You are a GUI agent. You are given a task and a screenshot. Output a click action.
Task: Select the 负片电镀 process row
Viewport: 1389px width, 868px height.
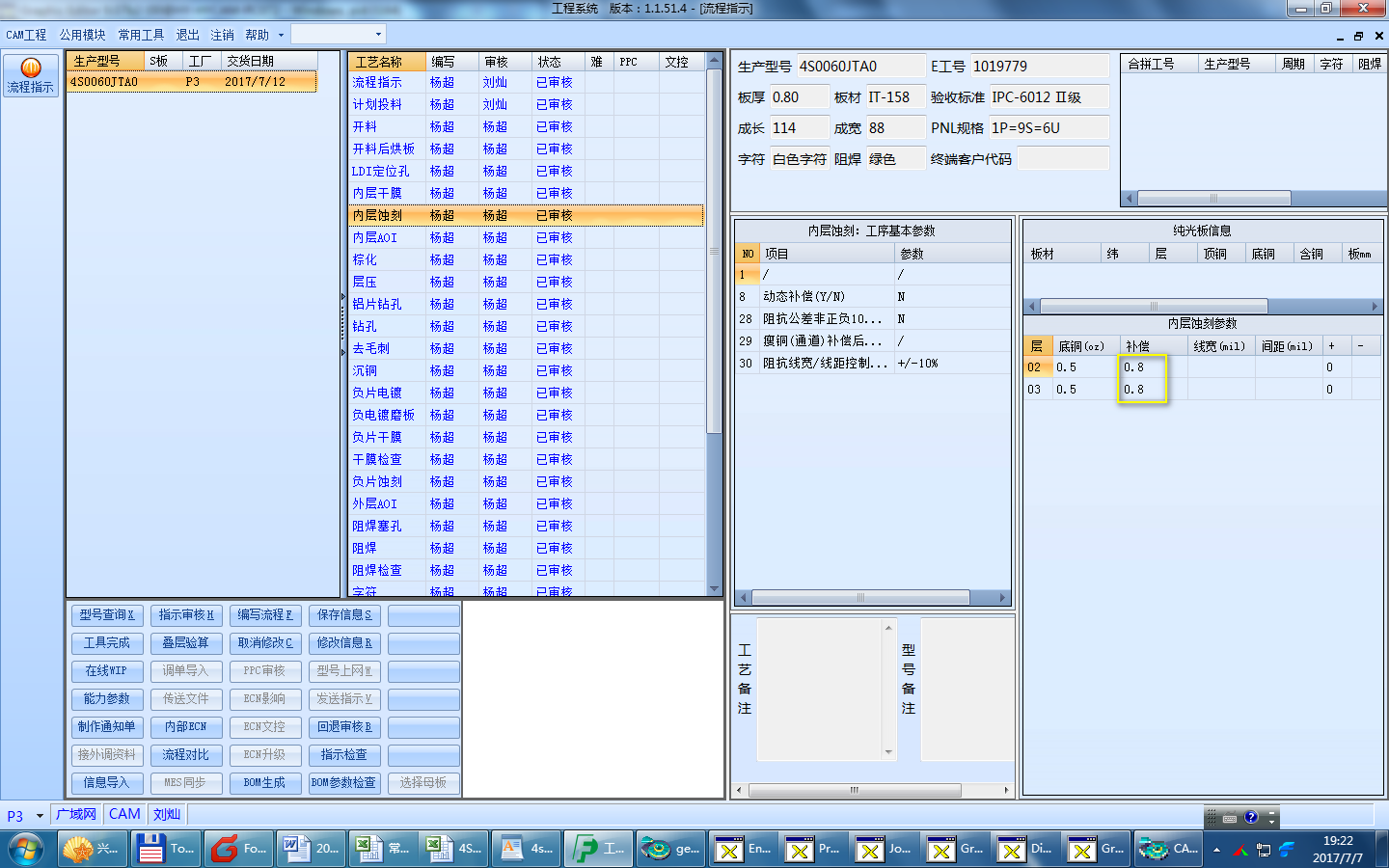pyautogui.click(x=526, y=393)
